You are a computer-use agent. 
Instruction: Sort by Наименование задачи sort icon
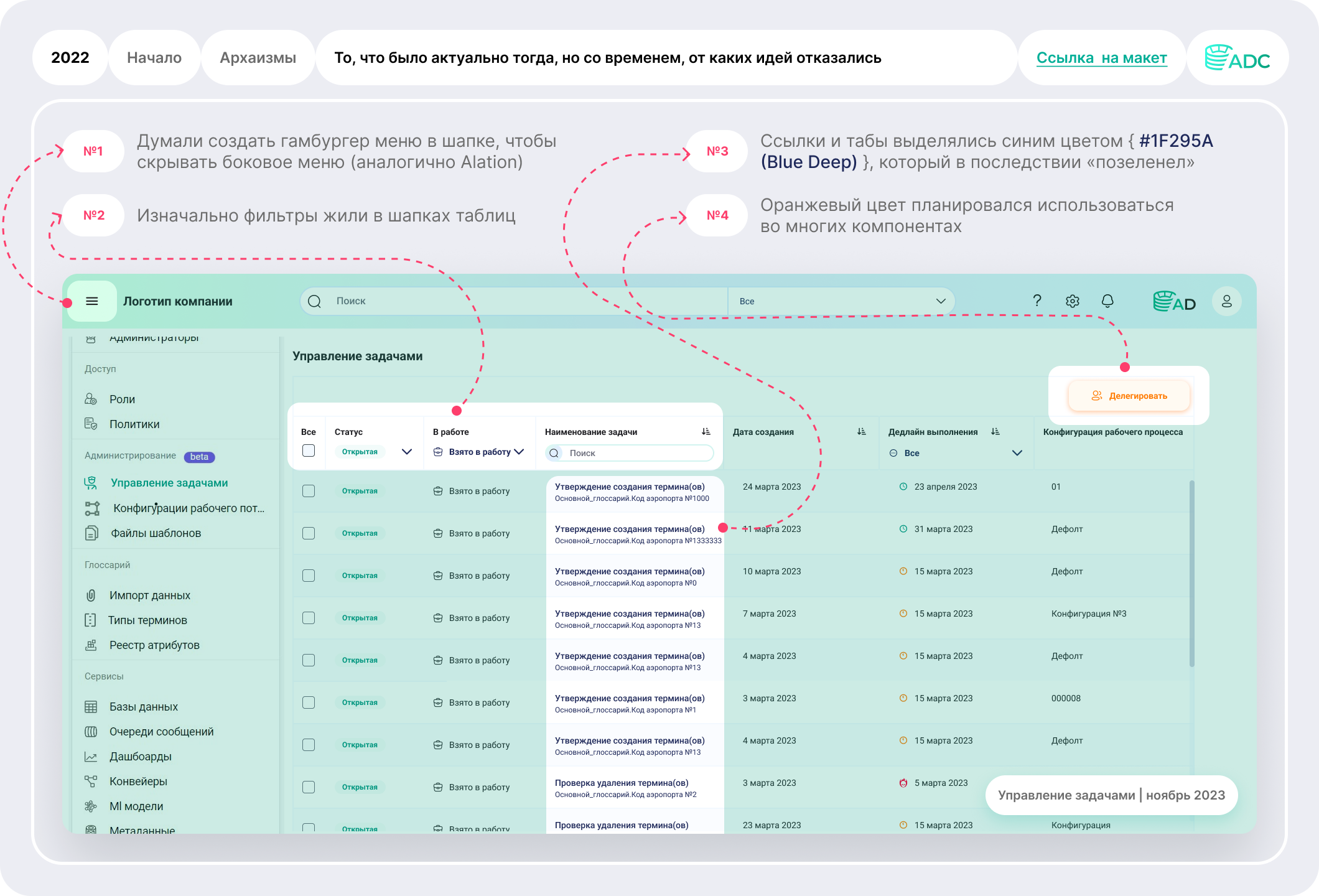pos(706,432)
